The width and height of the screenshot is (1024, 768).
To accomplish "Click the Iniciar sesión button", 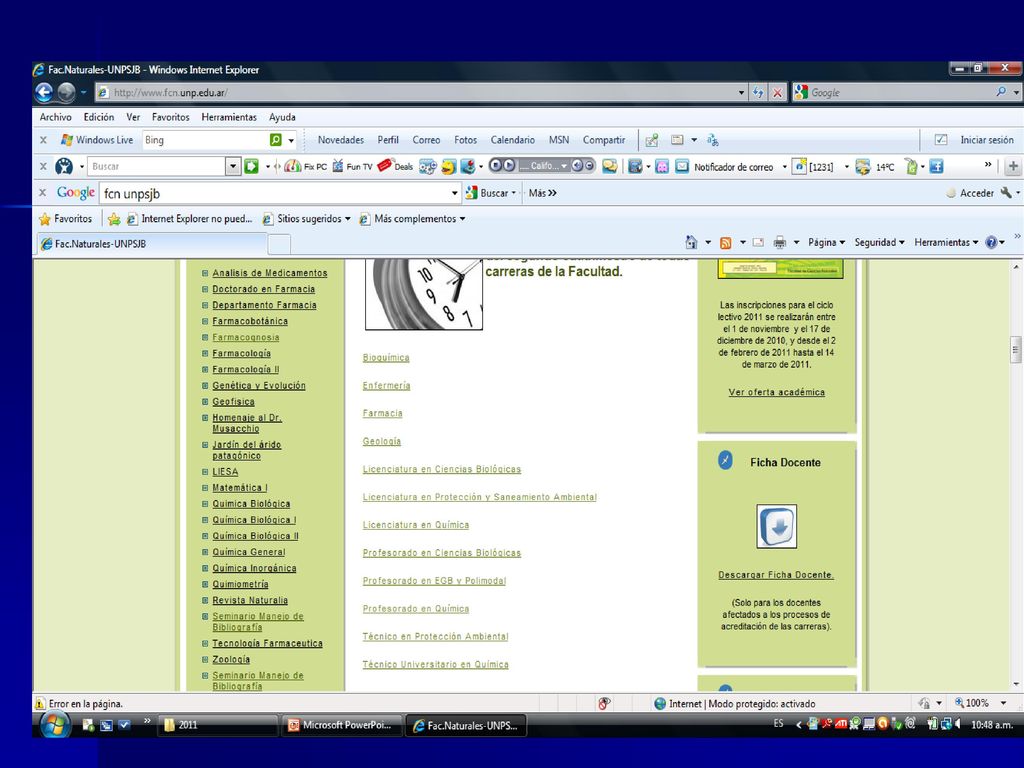I will tap(987, 140).
